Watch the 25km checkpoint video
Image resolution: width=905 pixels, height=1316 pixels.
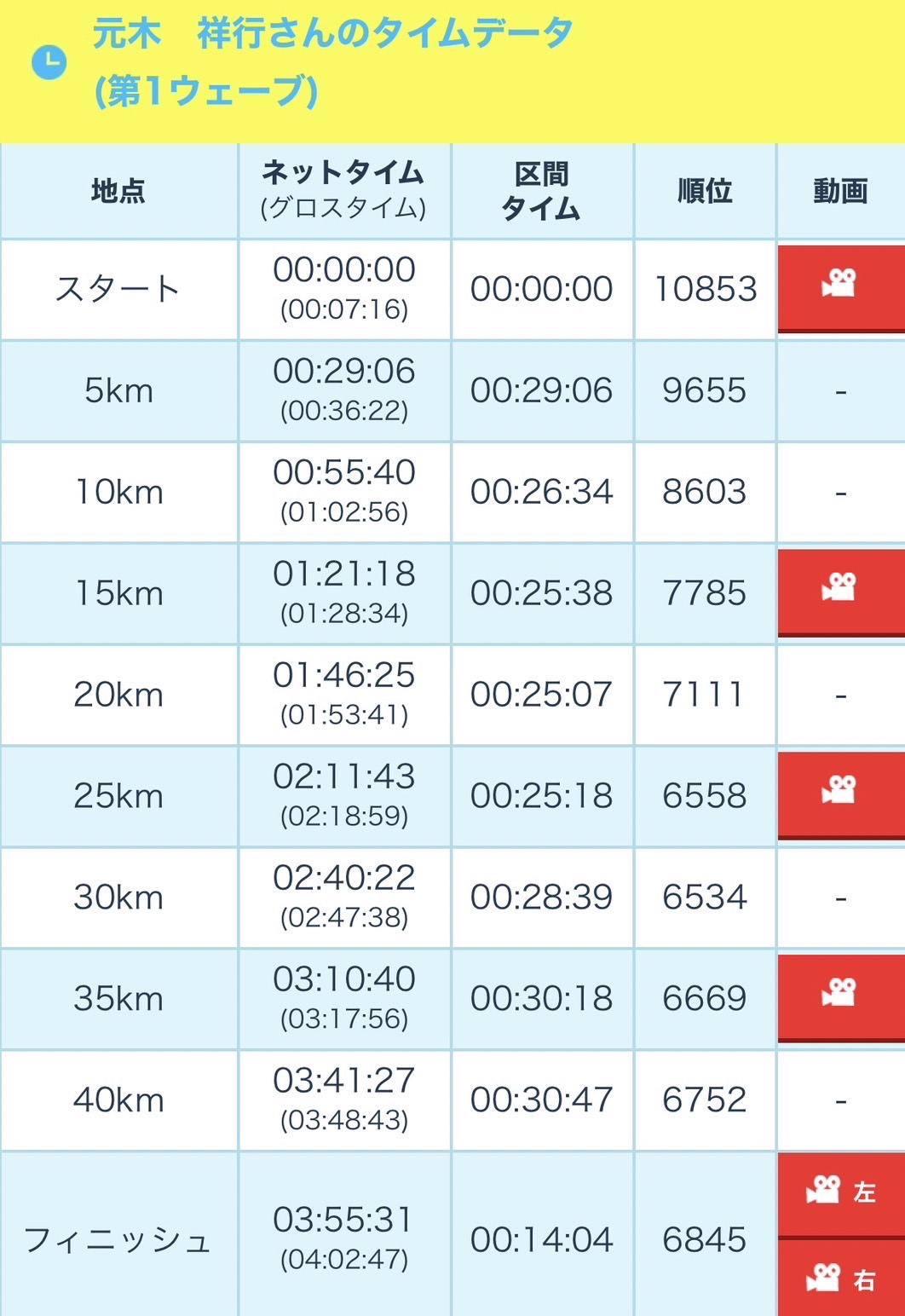coord(840,792)
